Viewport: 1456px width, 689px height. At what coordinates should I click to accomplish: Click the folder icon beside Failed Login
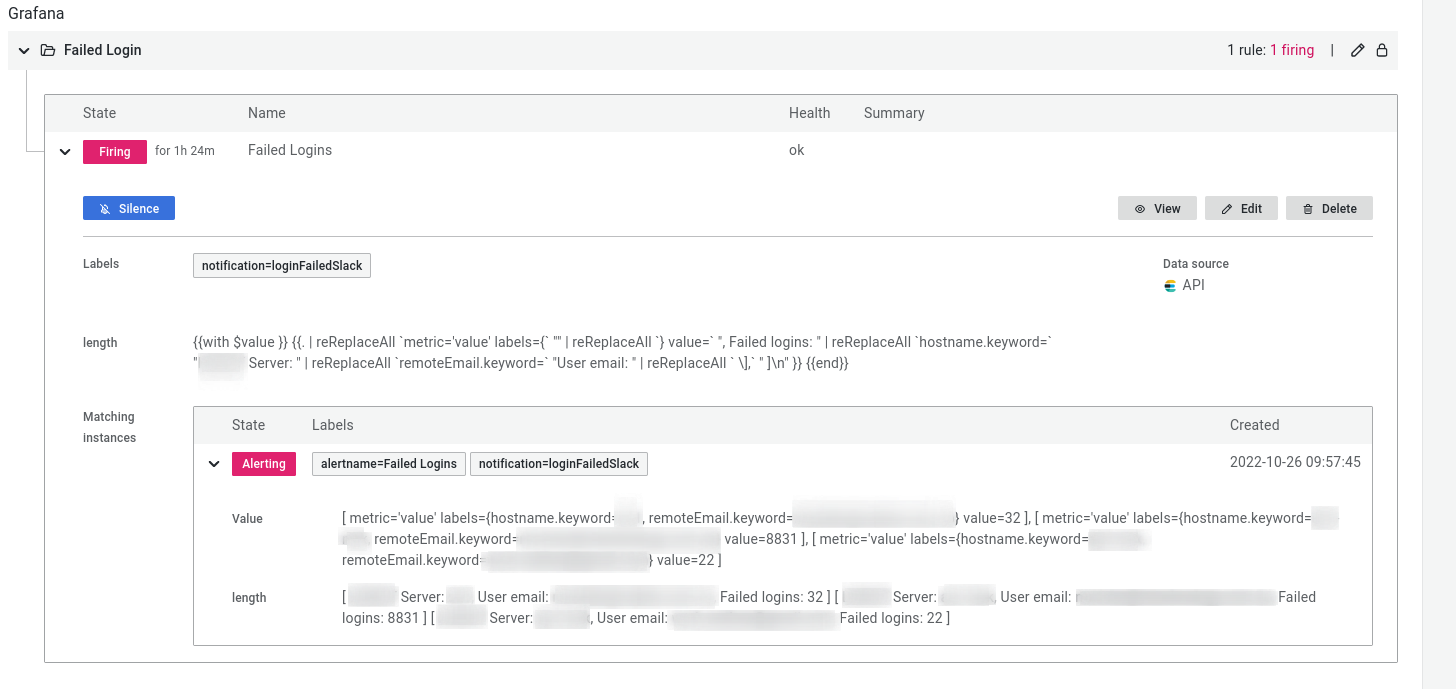pyautogui.click(x=47, y=50)
